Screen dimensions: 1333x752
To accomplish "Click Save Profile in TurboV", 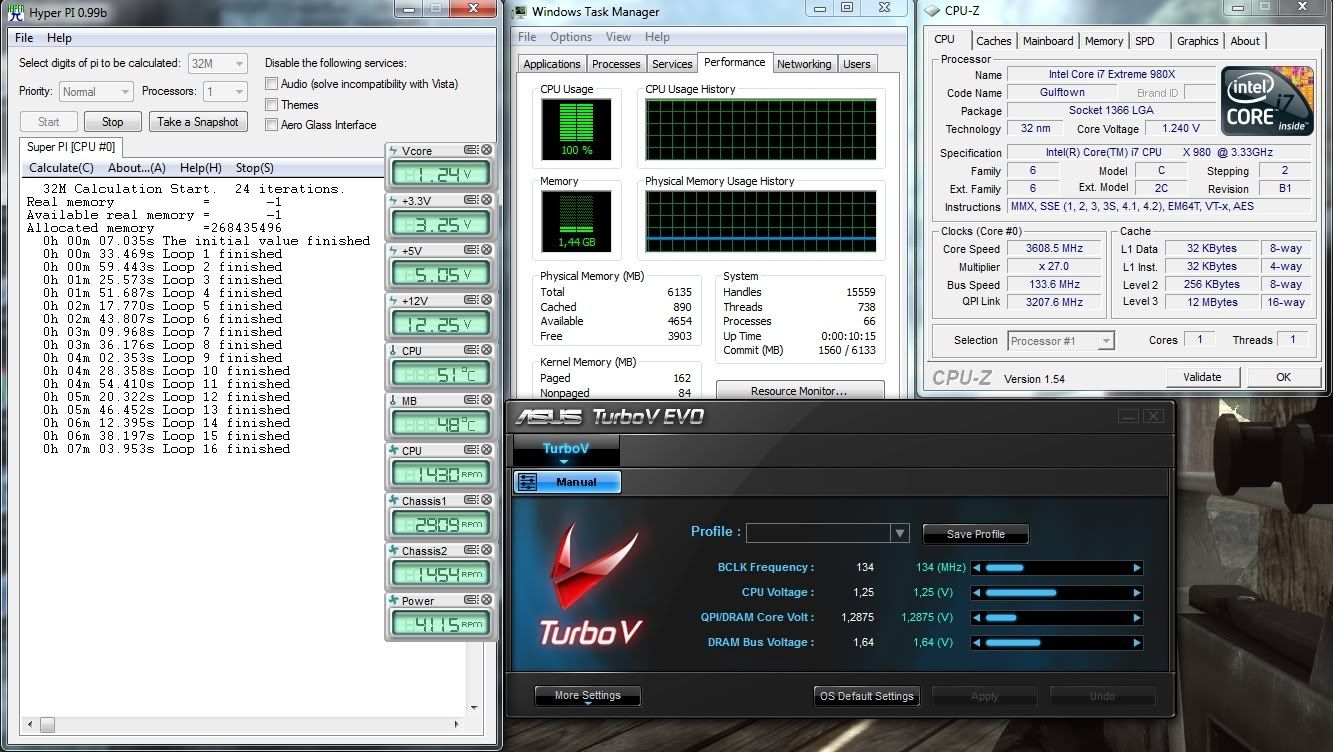I will coord(975,534).
